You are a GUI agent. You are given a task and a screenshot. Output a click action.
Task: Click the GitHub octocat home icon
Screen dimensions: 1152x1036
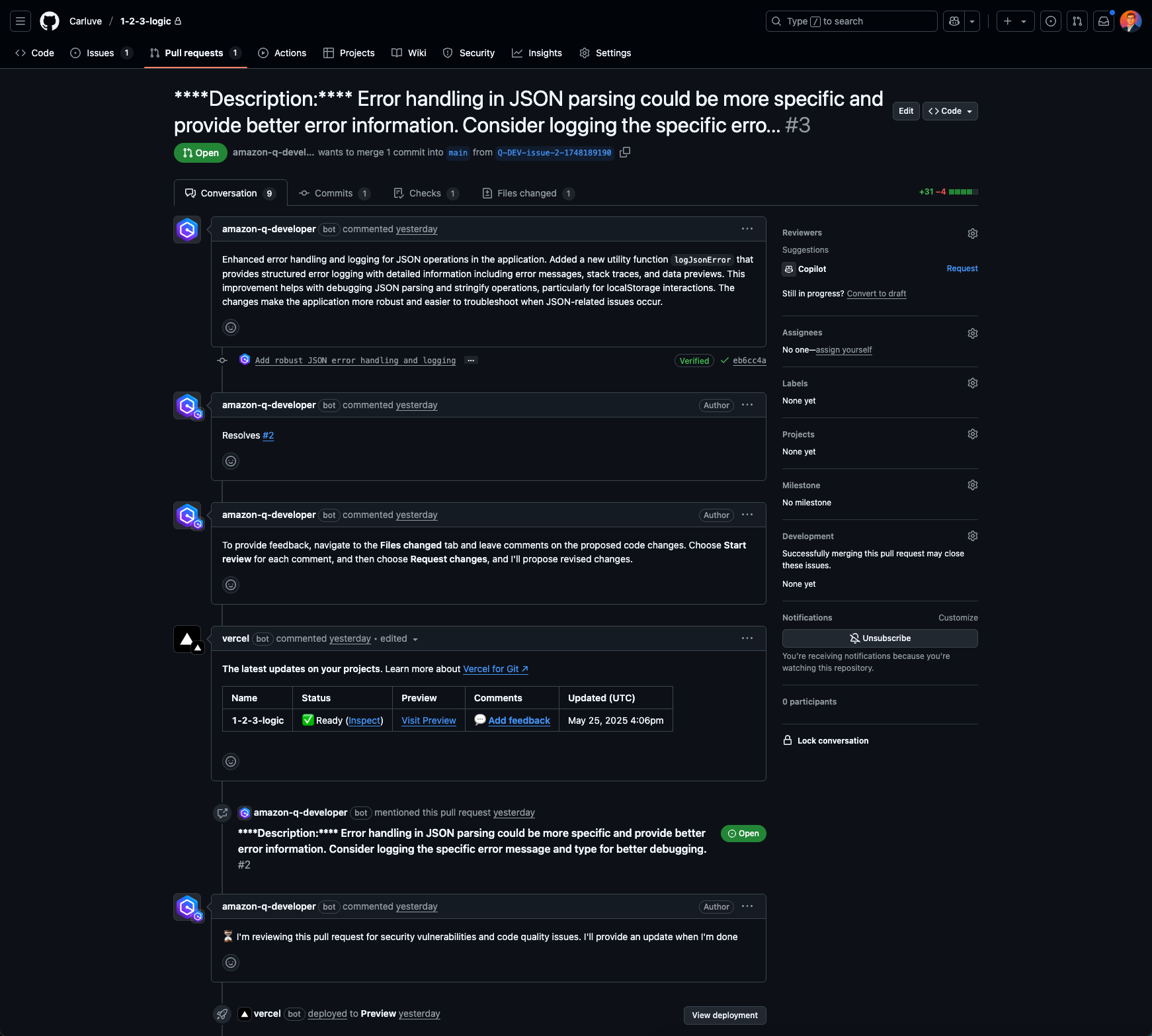[50, 21]
